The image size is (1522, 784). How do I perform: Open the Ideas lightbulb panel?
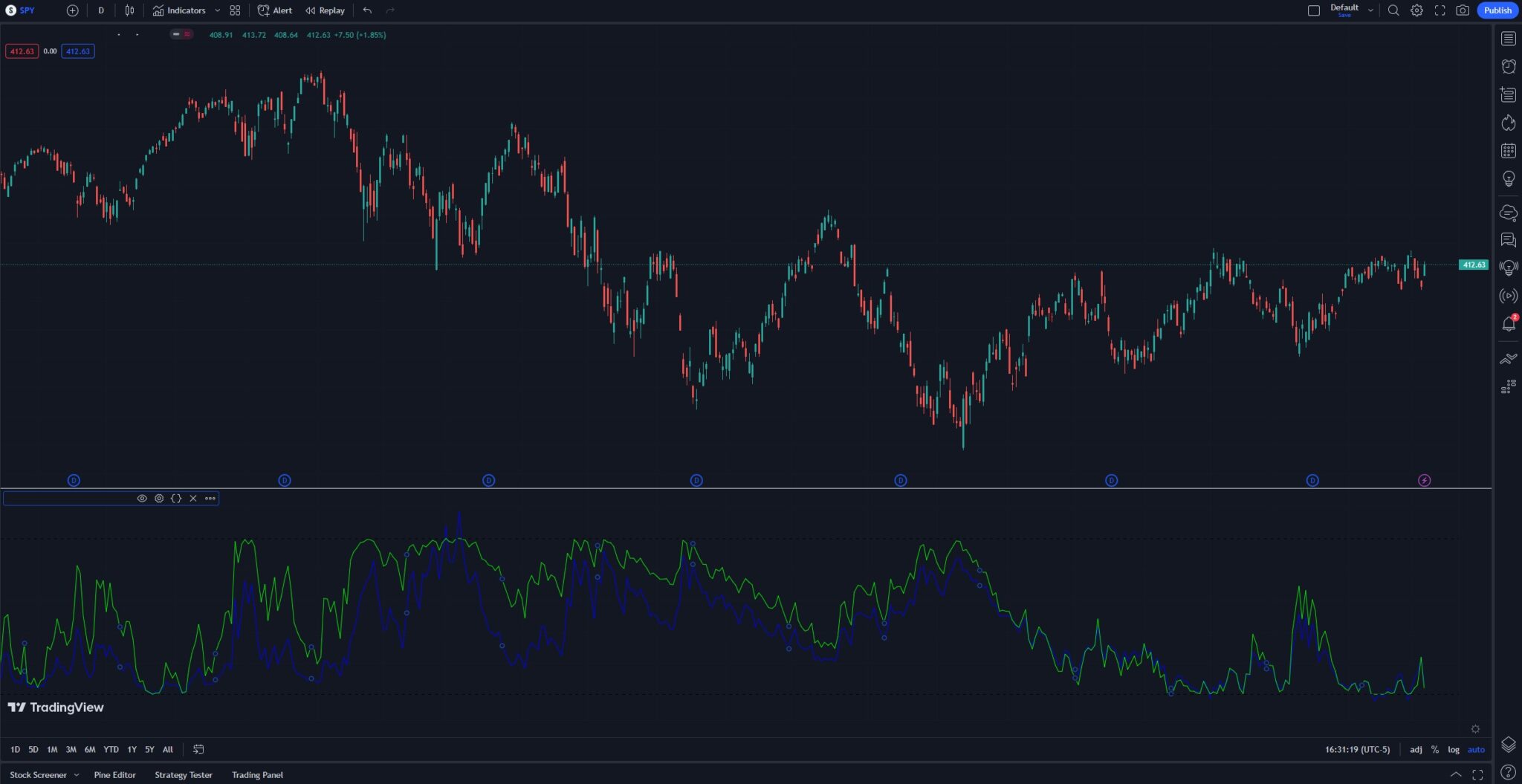click(x=1509, y=178)
